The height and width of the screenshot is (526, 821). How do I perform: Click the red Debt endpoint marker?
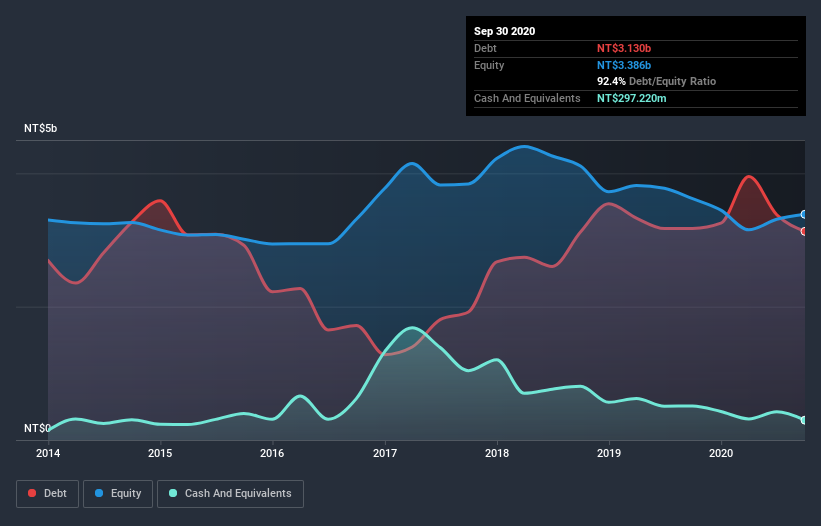(x=804, y=231)
